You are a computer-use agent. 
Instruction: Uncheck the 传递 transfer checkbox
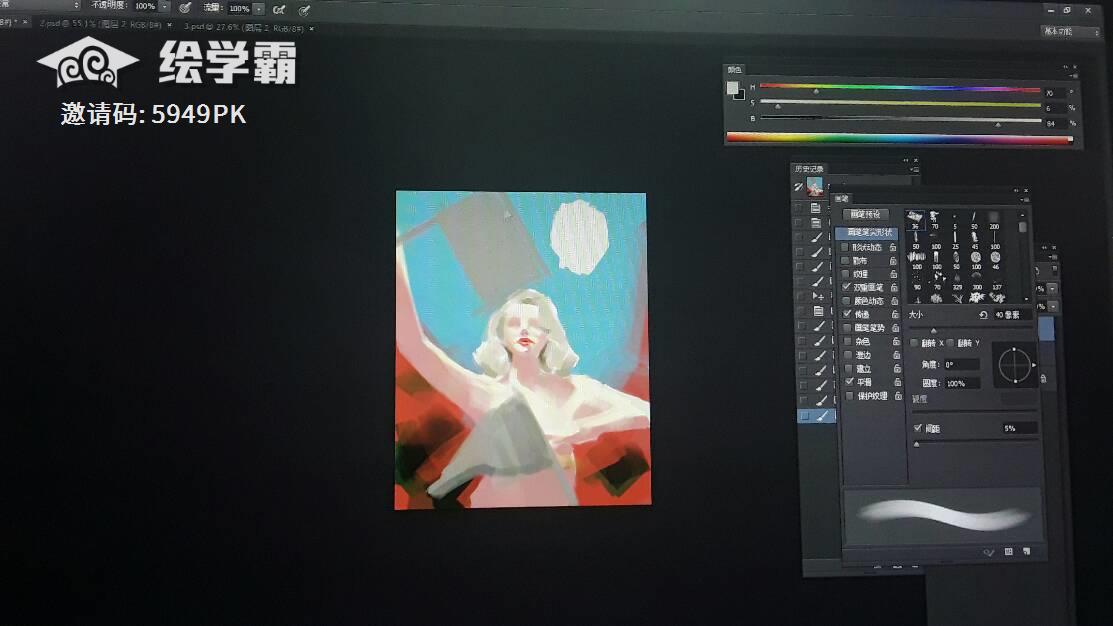[847, 314]
